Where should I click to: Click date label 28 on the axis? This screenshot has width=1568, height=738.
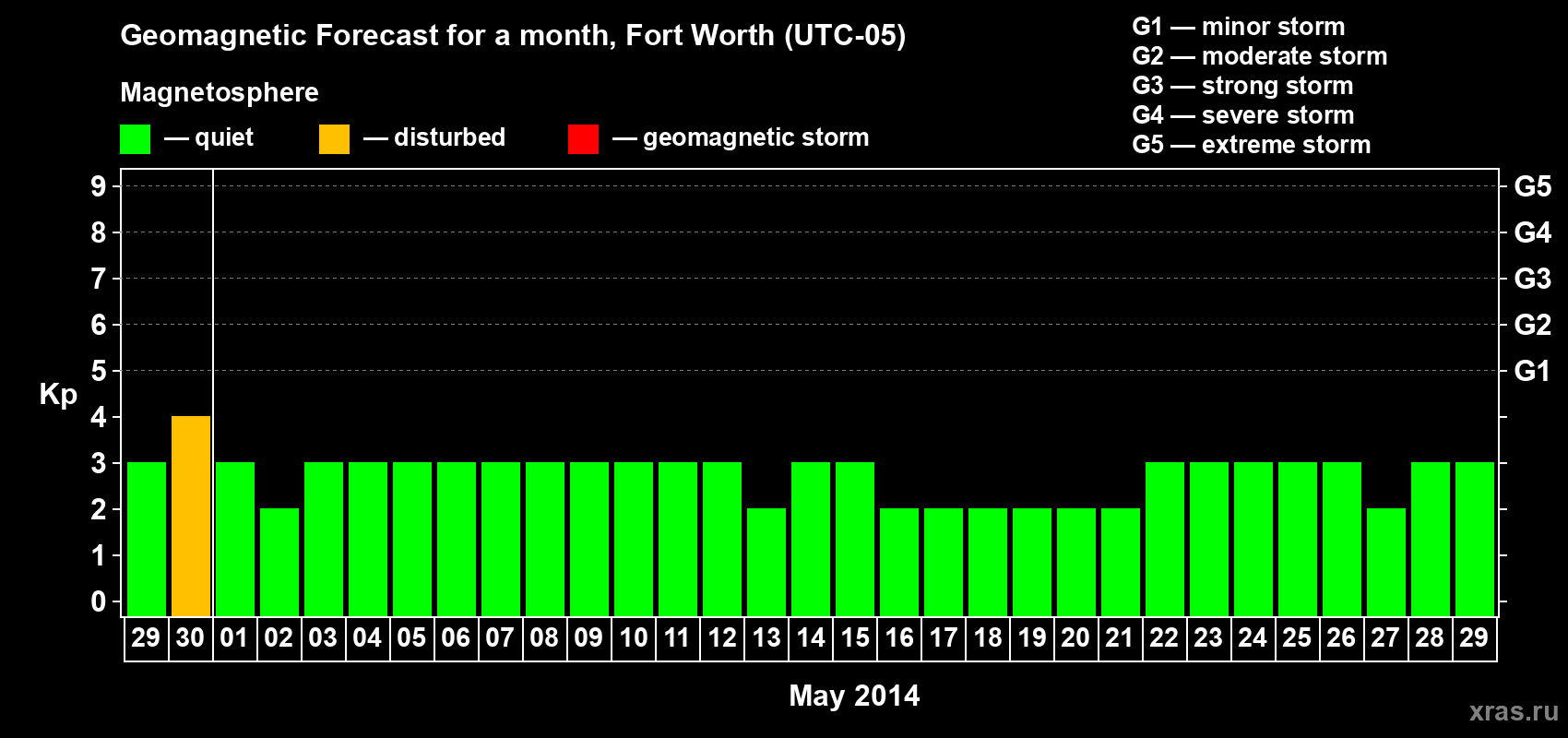click(1430, 637)
